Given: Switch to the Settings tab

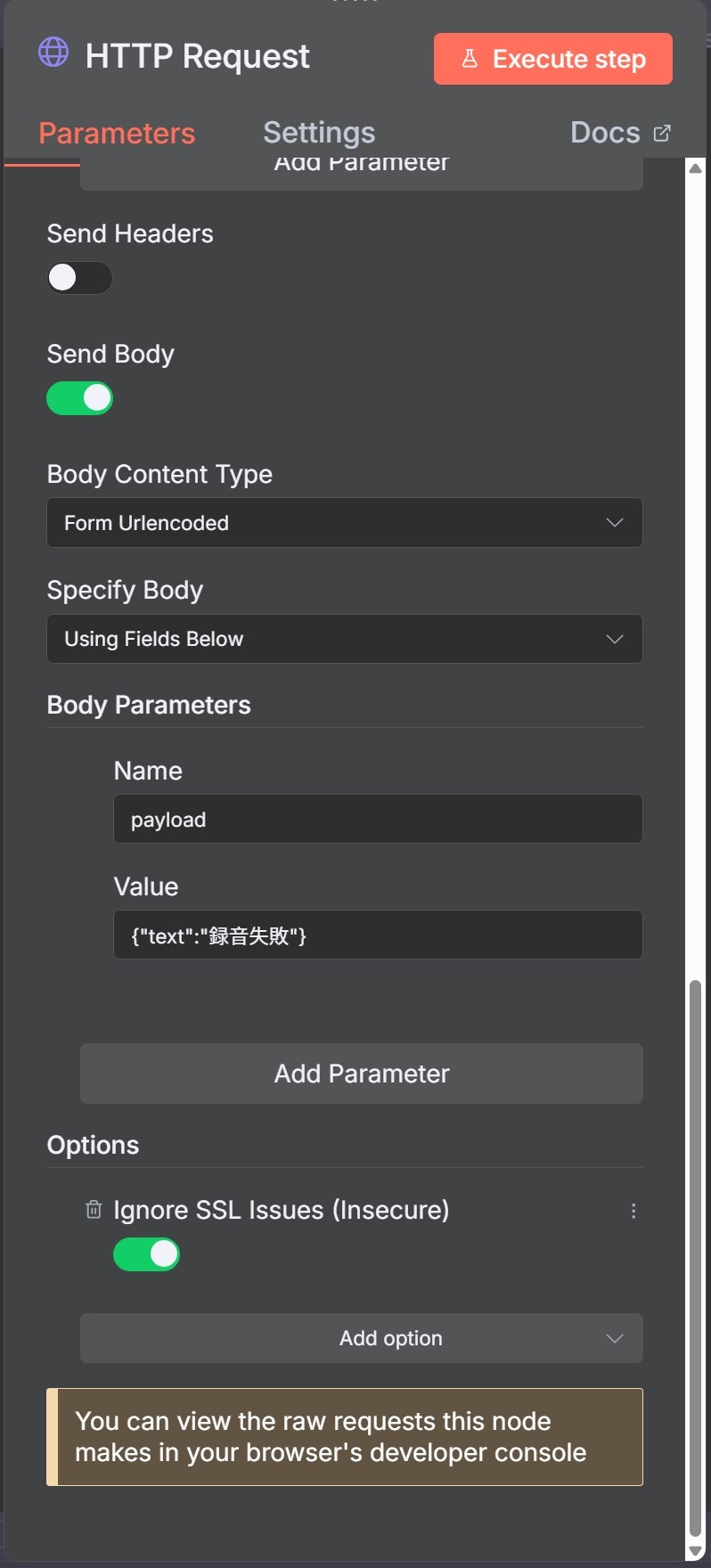Looking at the screenshot, I should click(x=319, y=133).
